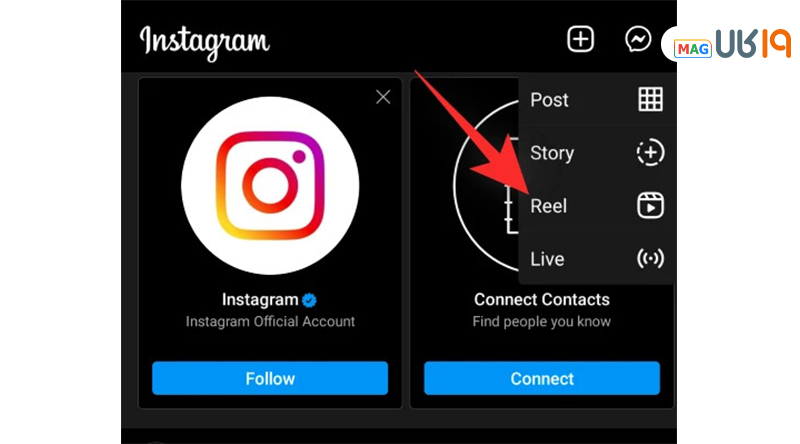Click the 19kala MAG watermark logo

pyautogui.click(x=732, y=44)
